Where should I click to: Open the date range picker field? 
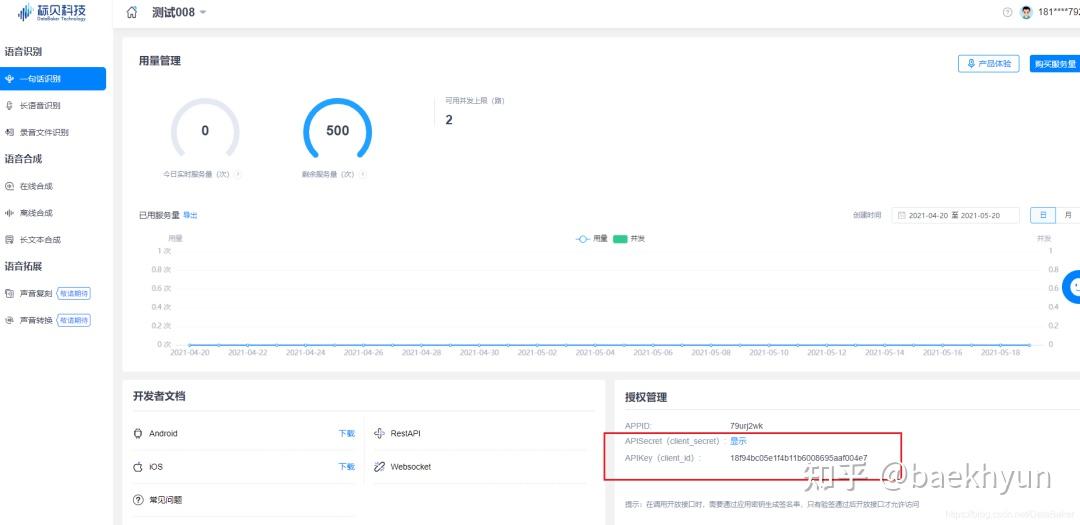tap(955, 216)
